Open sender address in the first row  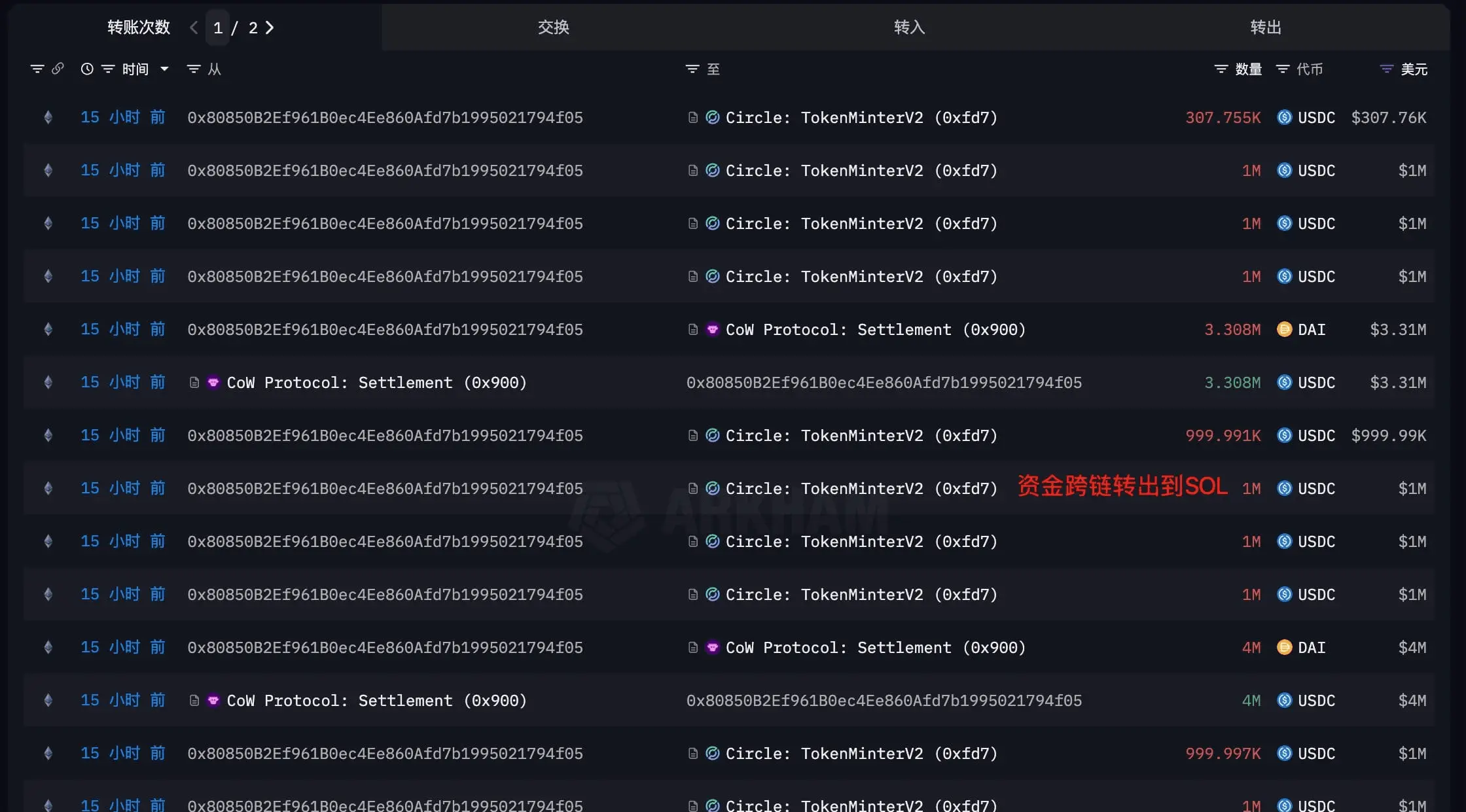tap(385, 118)
